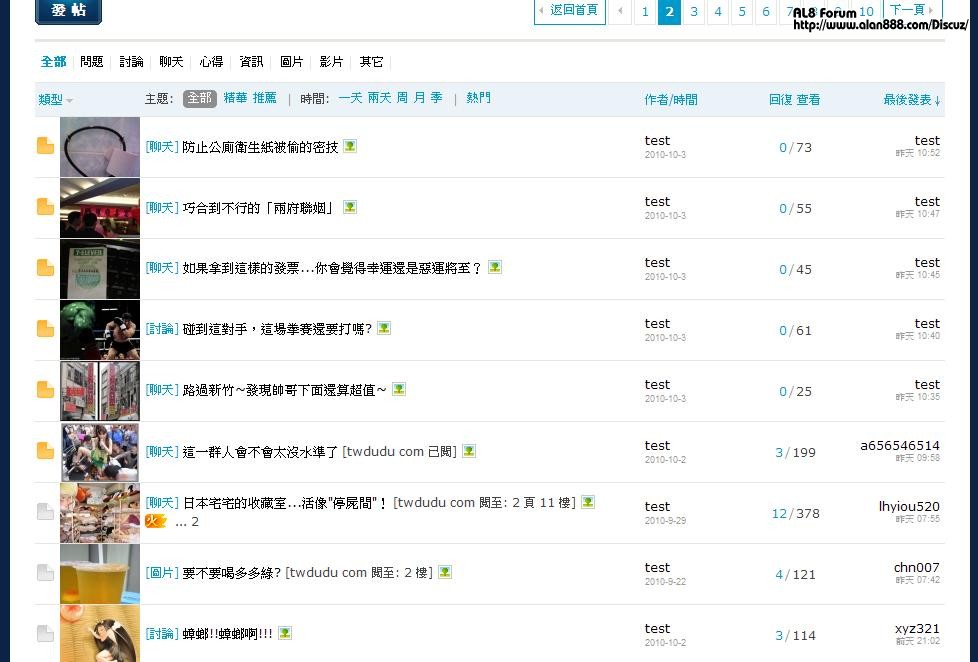Image resolution: width=978 pixels, height=662 pixels.
Task: Open thumbnail of boxing match thread 碰到這對手
Action: coord(100,329)
